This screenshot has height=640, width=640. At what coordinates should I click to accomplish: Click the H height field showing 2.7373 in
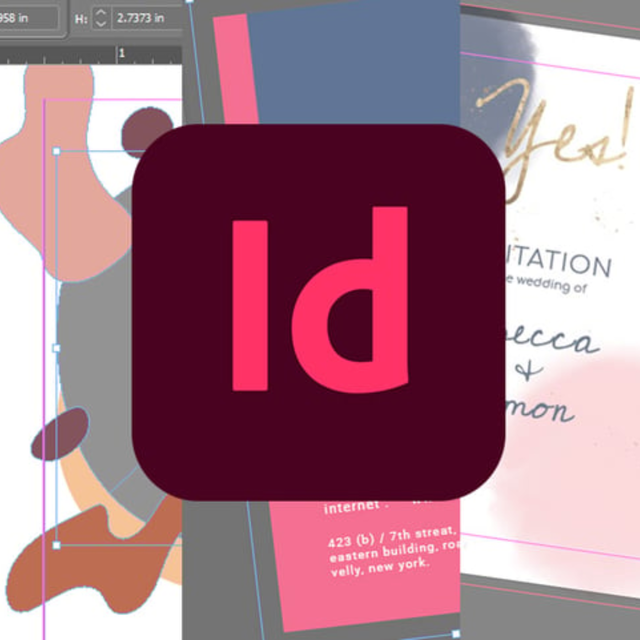(x=146, y=18)
